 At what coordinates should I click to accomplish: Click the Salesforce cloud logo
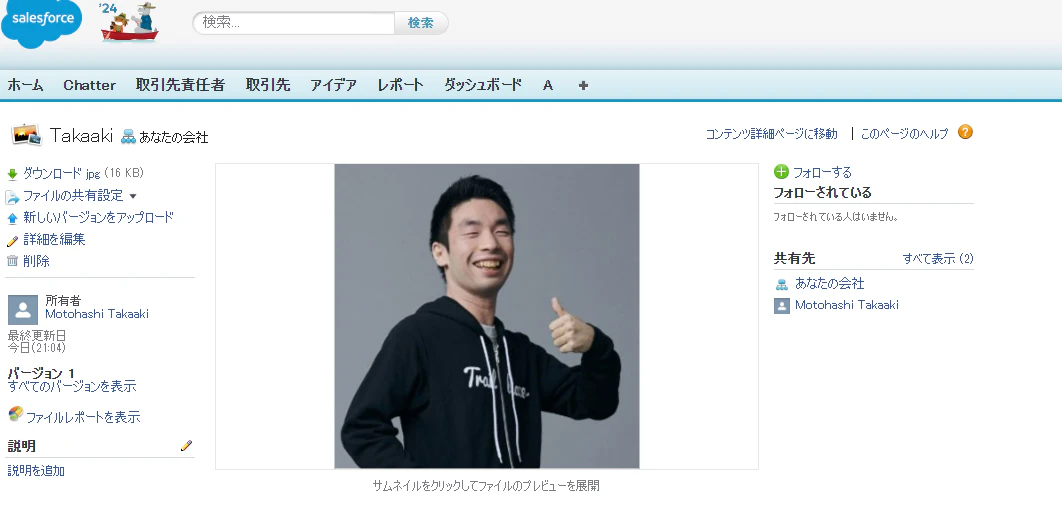(x=42, y=22)
